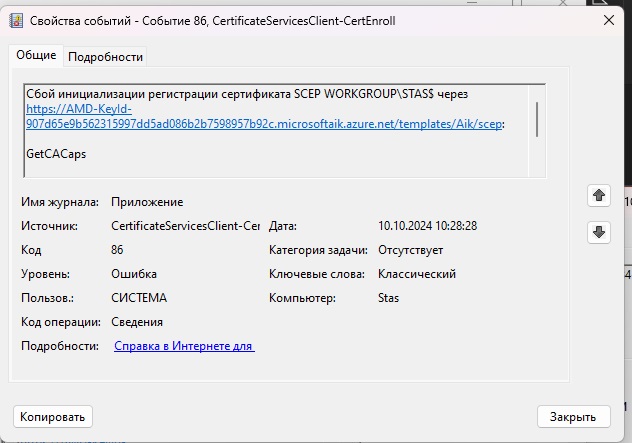This screenshot has width=632, height=443.
Task: Click the Закрыть button
Action: click(x=573, y=416)
